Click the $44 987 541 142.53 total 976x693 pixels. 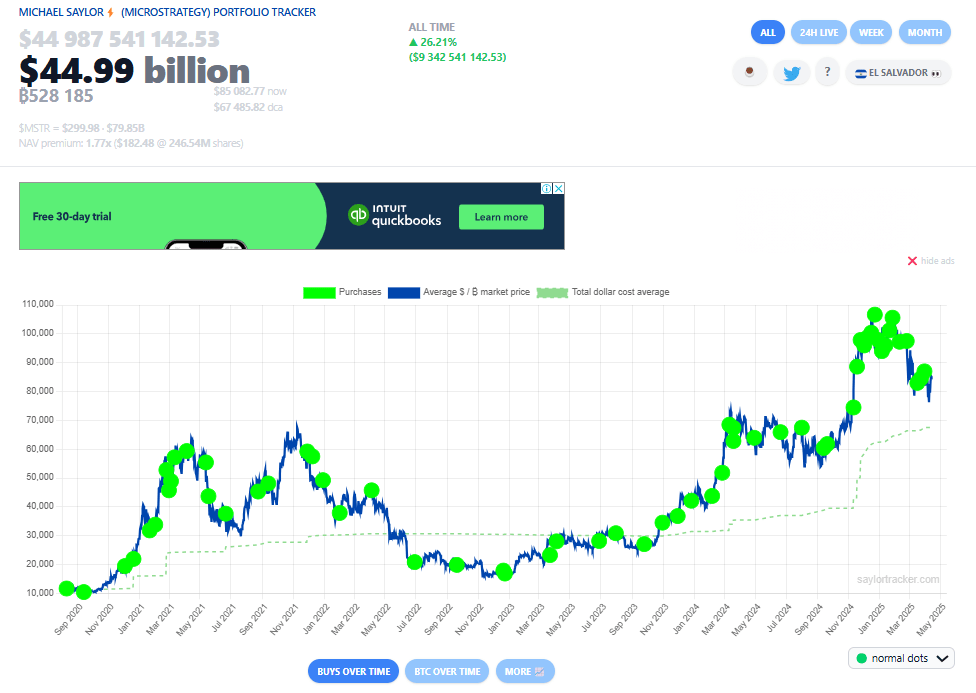[x=119, y=39]
